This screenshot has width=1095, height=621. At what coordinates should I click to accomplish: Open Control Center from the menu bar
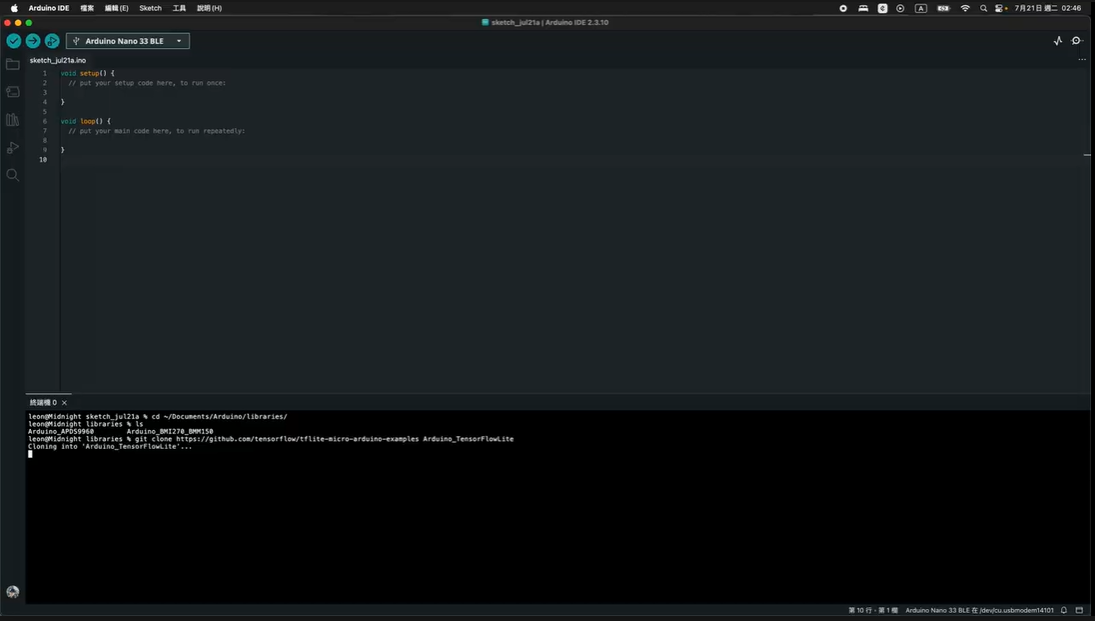tap(1001, 8)
